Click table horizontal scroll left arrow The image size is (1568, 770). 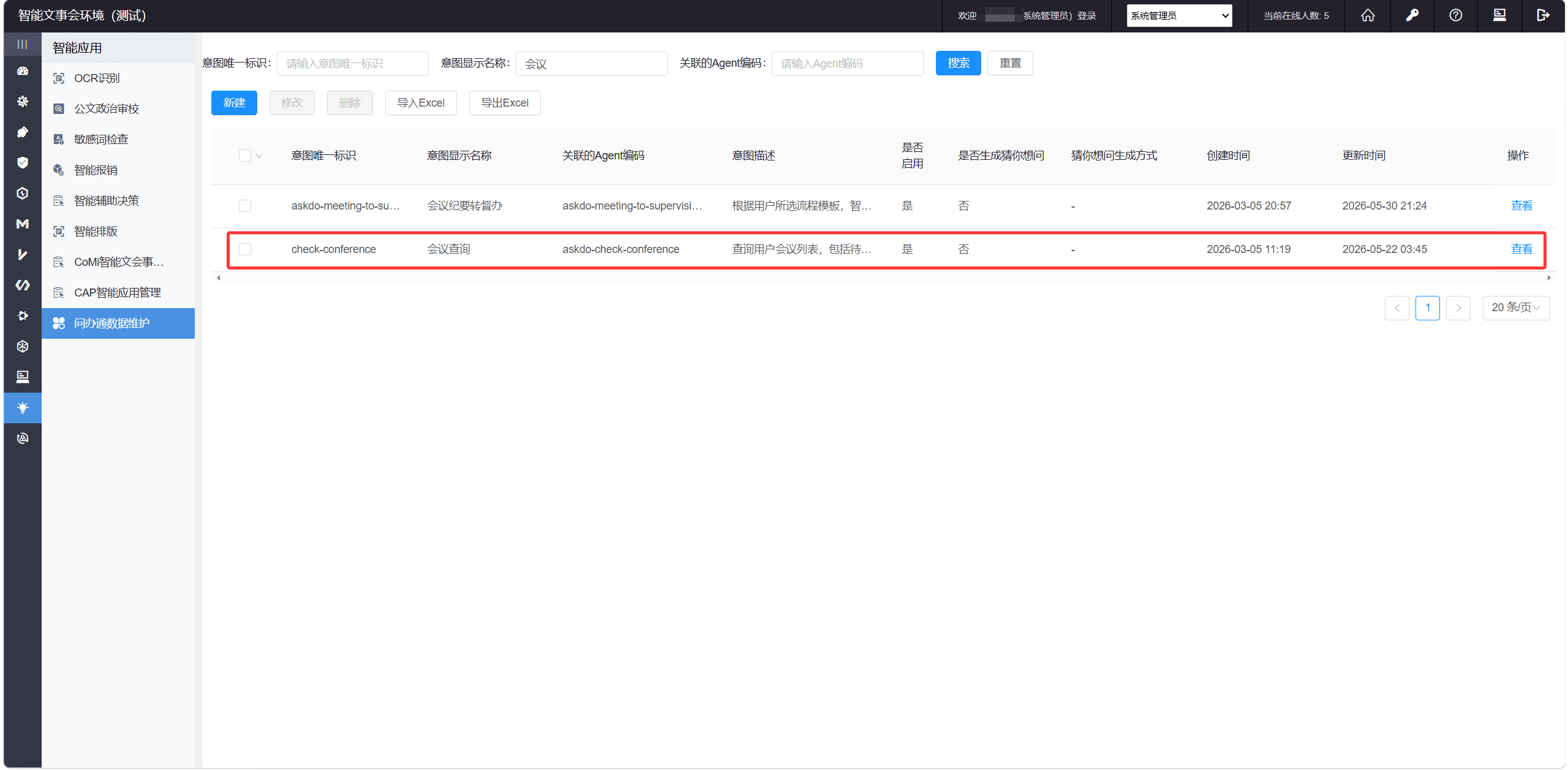pos(219,278)
